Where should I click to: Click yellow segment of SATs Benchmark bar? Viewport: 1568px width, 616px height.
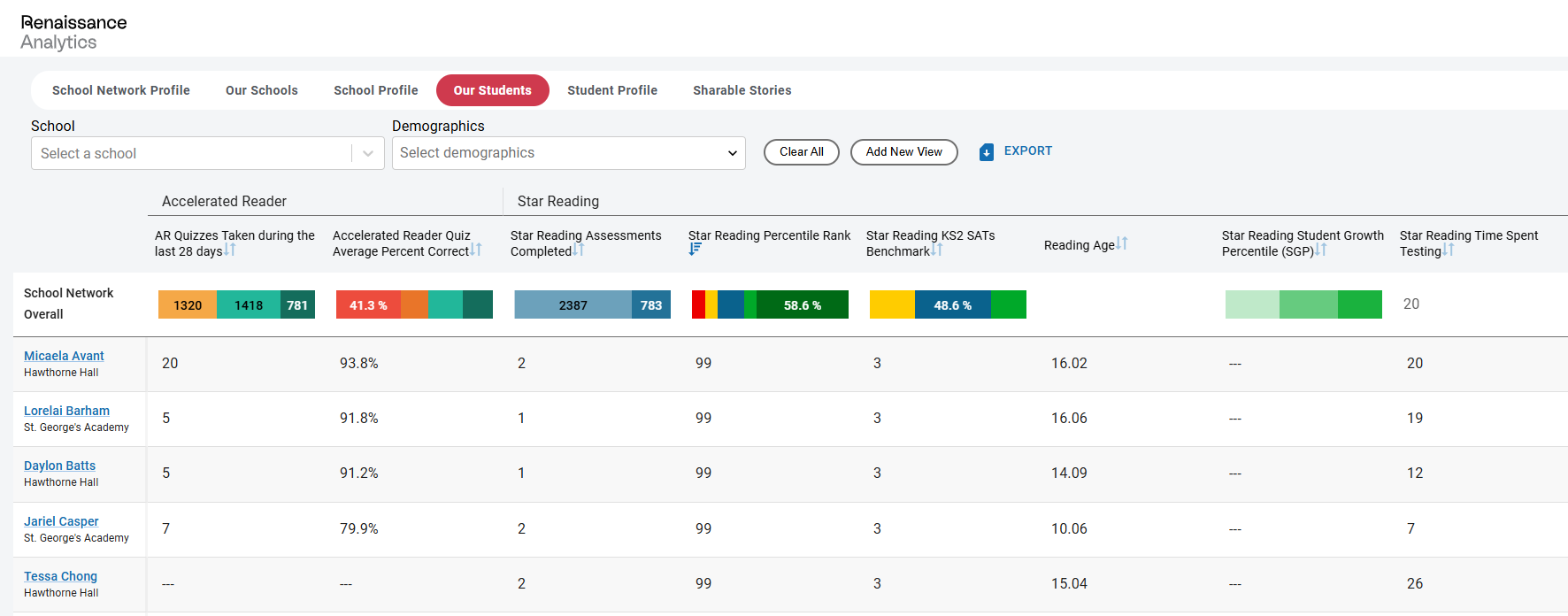[x=892, y=304]
